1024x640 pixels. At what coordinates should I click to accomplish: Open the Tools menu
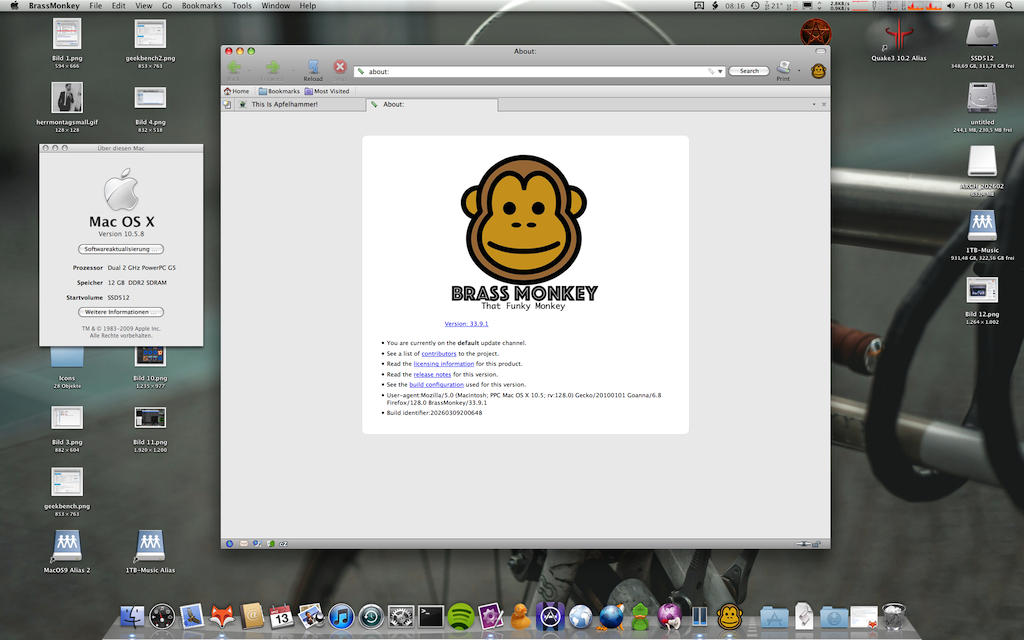pos(242,6)
